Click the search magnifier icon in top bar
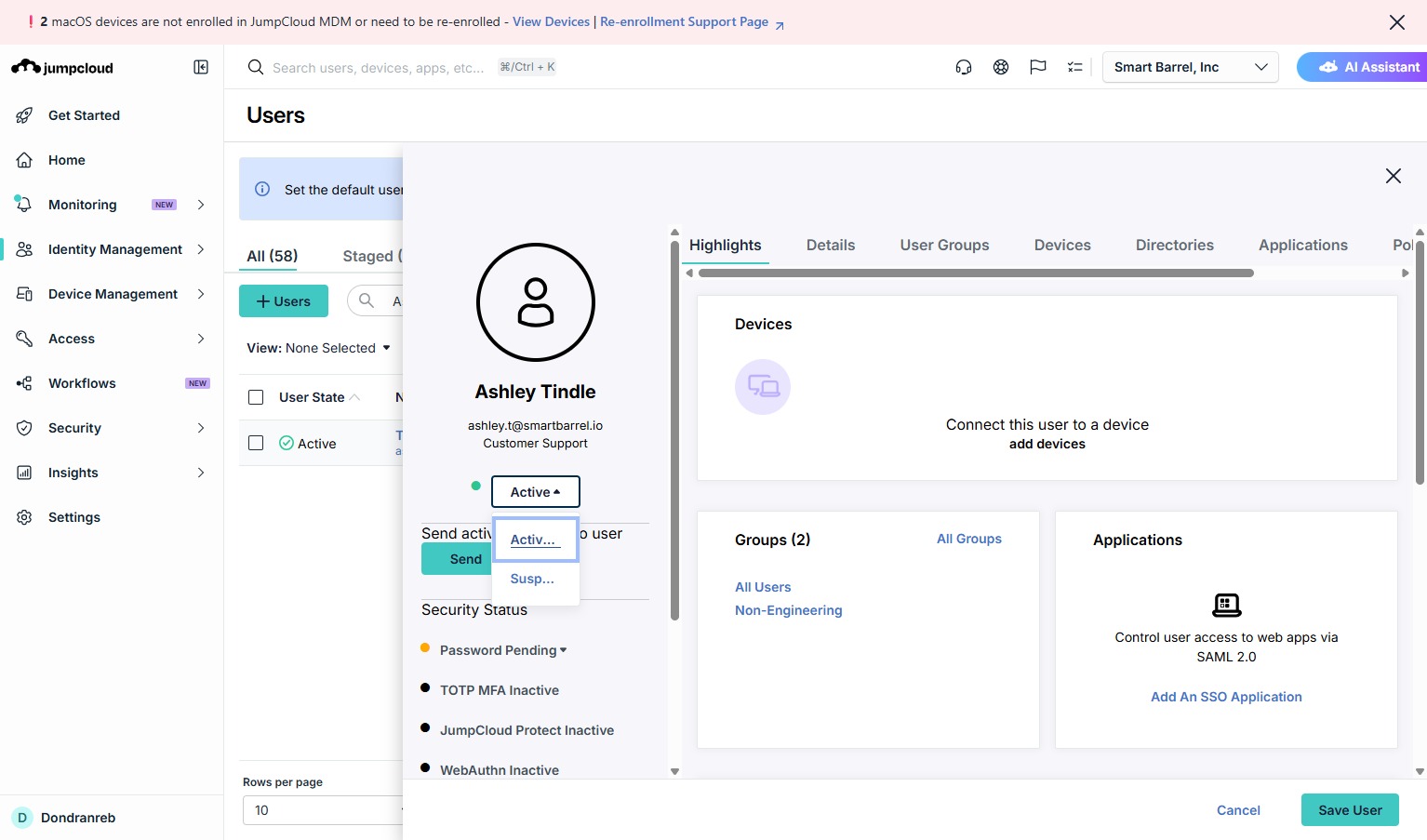Image resolution: width=1427 pixels, height=840 pixels. coord(255,67)
